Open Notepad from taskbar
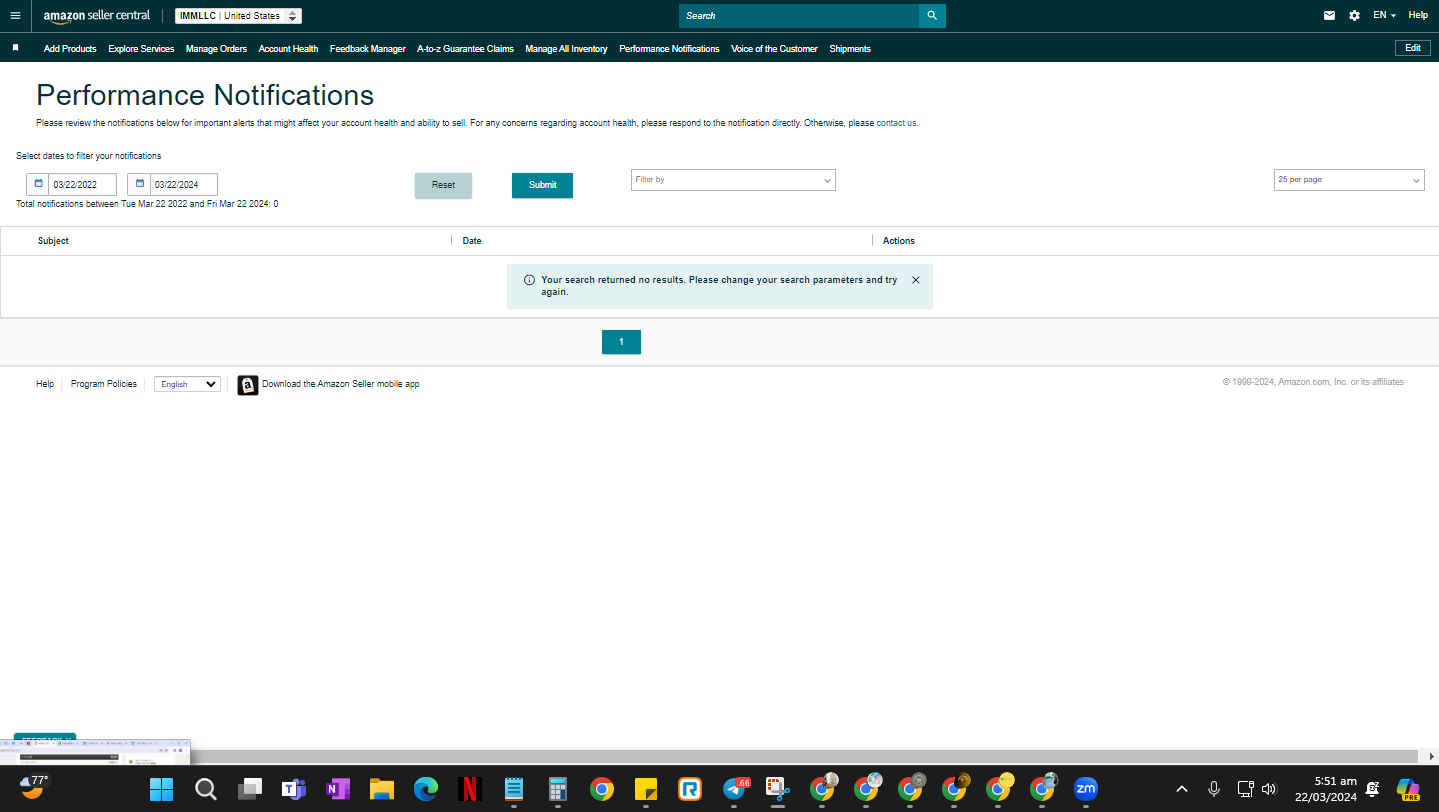 click(x=514, y=789)
